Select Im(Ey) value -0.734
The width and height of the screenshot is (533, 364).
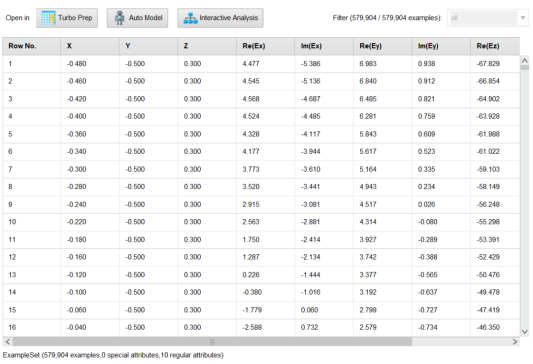pos(428,327)
